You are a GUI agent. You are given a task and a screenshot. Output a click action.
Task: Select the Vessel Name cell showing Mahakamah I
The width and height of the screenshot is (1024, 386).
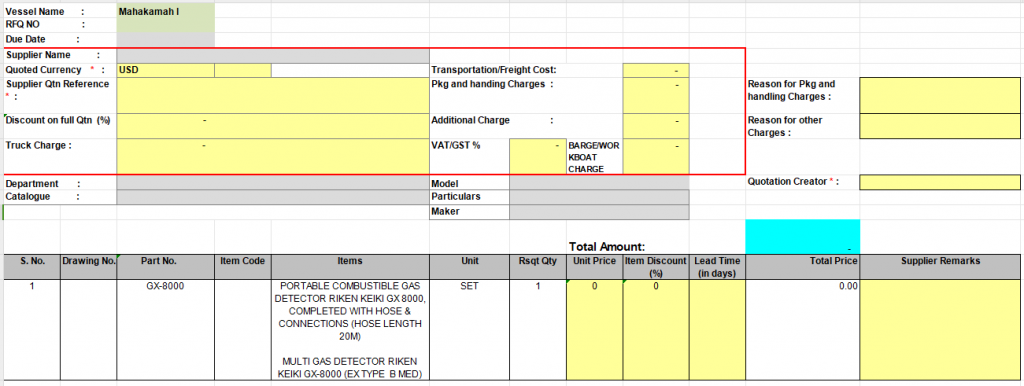(x=165, y=11)
